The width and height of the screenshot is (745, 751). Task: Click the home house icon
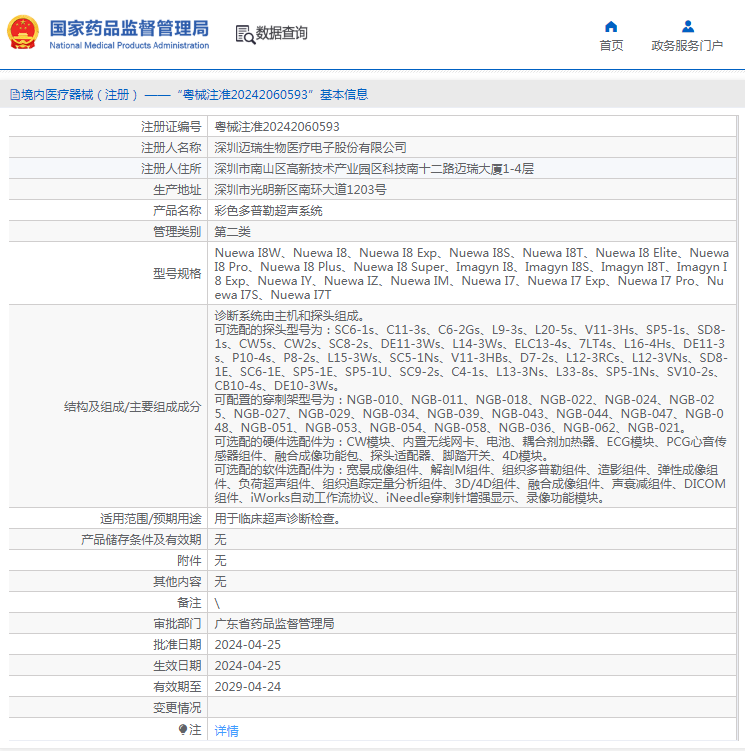pyautogui.click(x=611, y=26)
